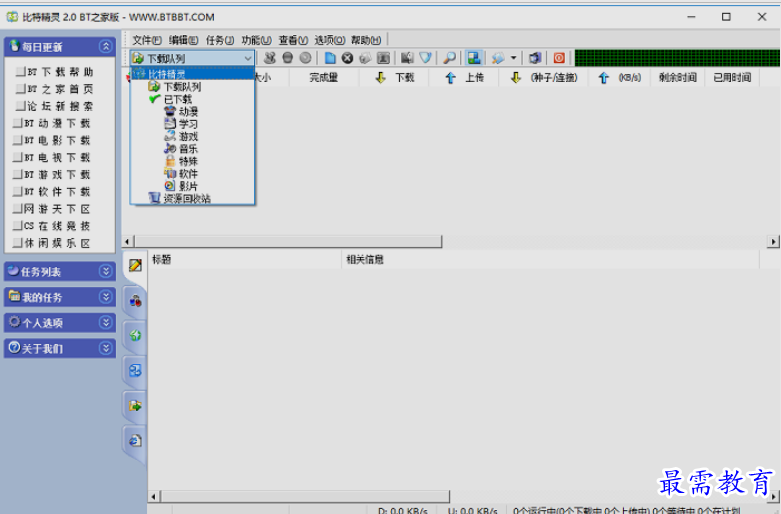Choose the 动漫 category in the tree
This screenshot has width=781, height=514.
(x=188, y=112)
